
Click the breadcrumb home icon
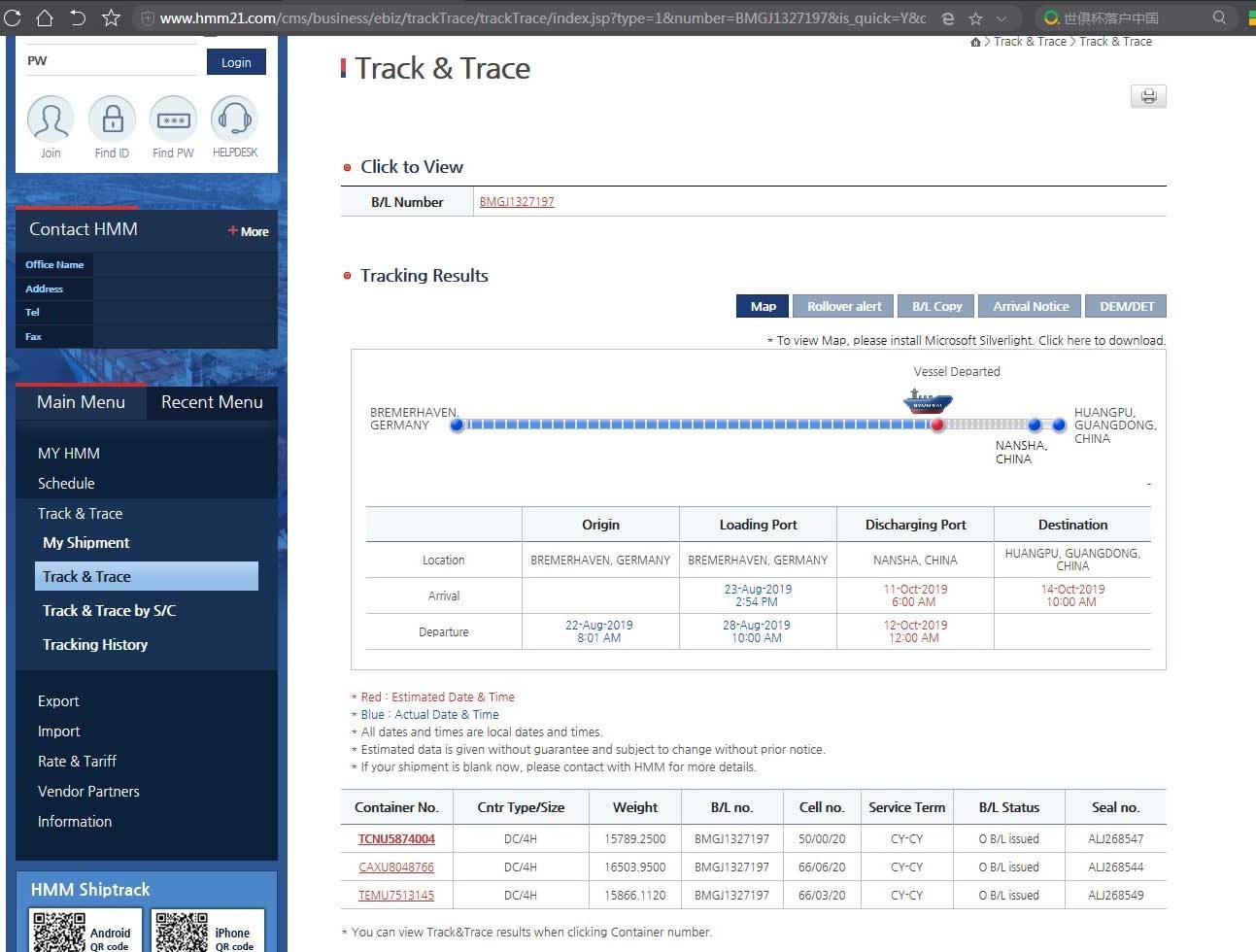click(x=975, y=42)
